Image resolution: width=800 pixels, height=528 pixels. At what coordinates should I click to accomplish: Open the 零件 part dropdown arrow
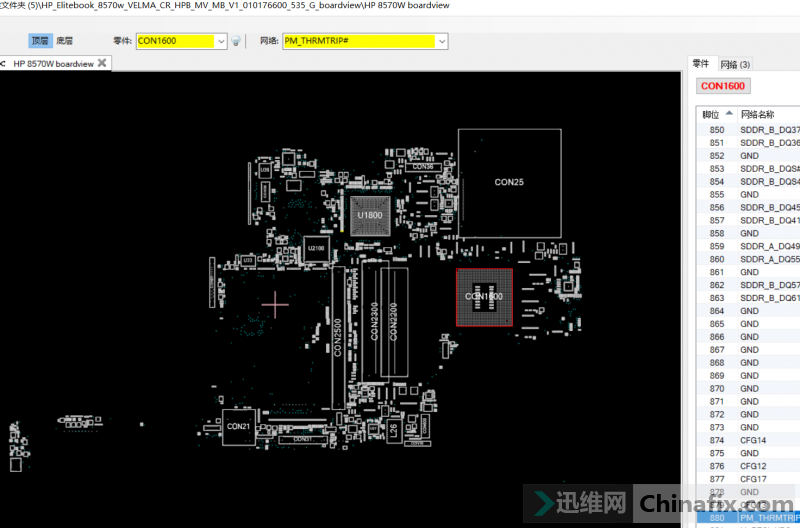tap(221, 41)
